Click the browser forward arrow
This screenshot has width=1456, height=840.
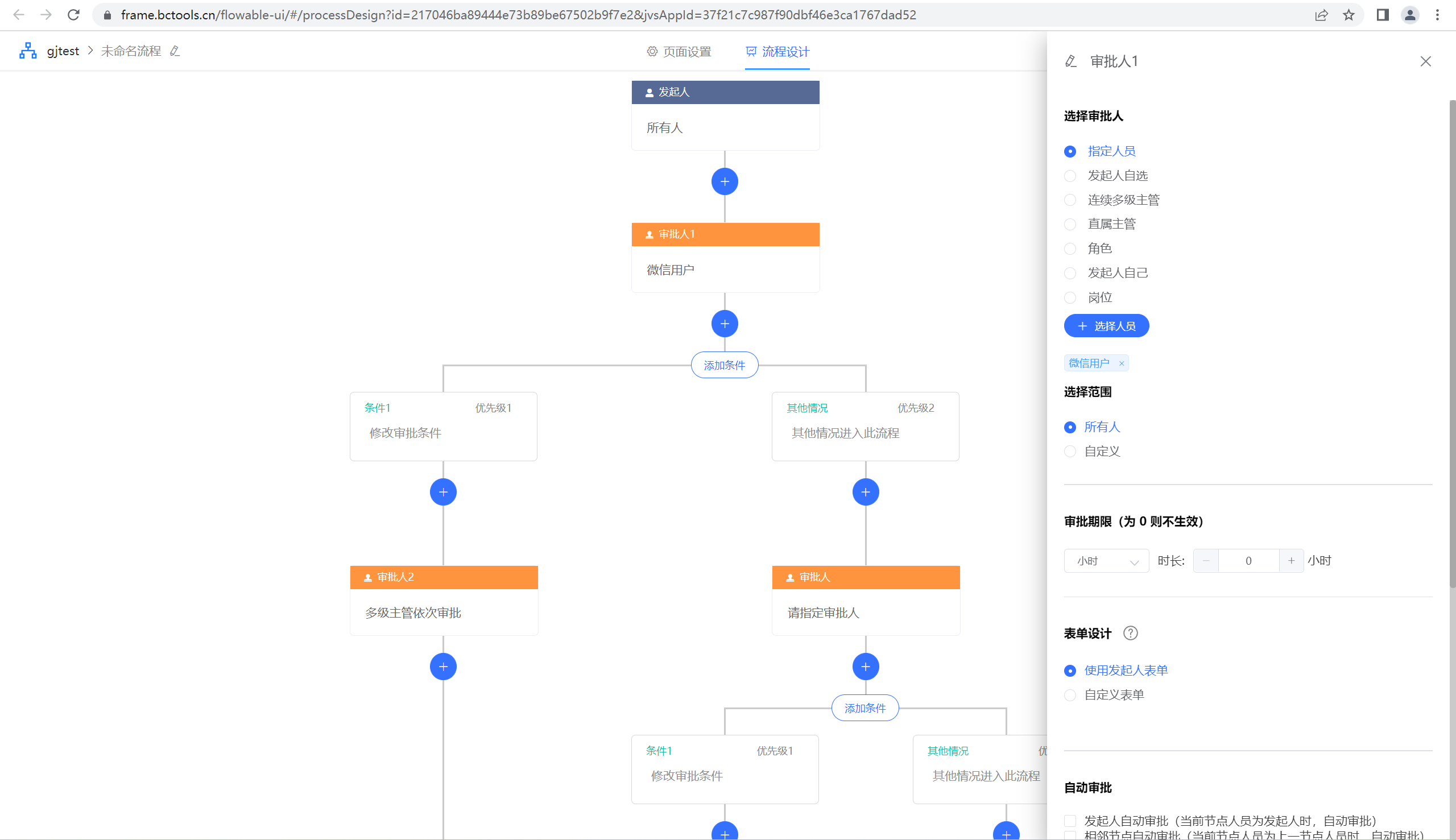[46, 15]
